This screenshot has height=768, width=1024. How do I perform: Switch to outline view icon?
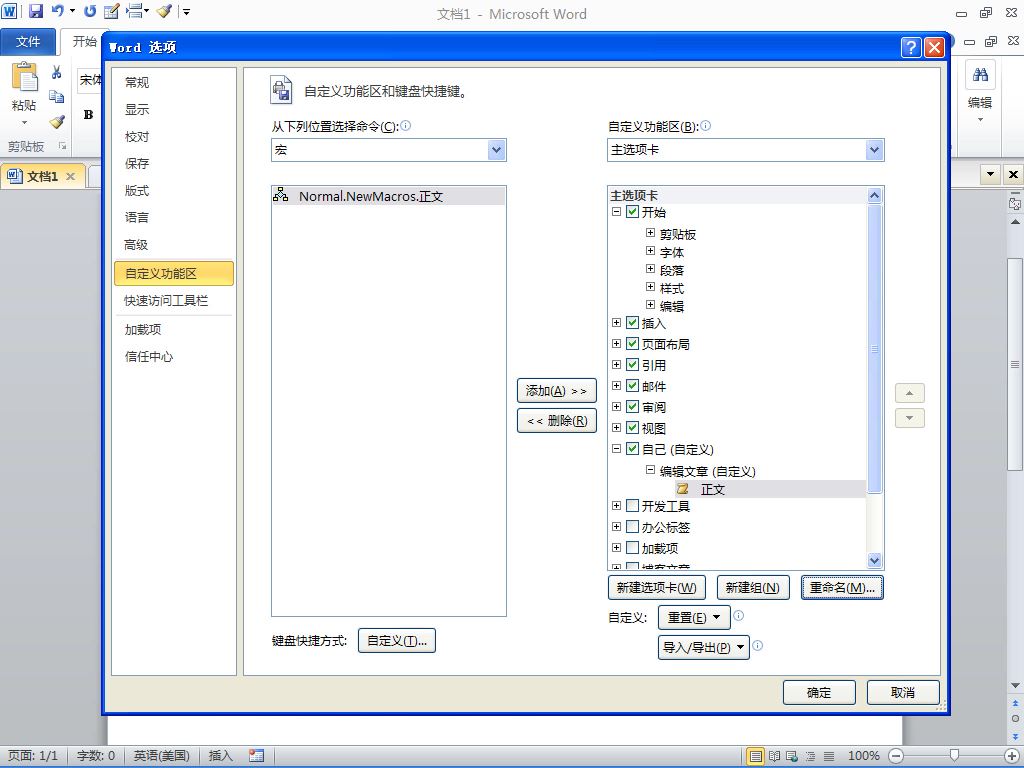[810, 756]
